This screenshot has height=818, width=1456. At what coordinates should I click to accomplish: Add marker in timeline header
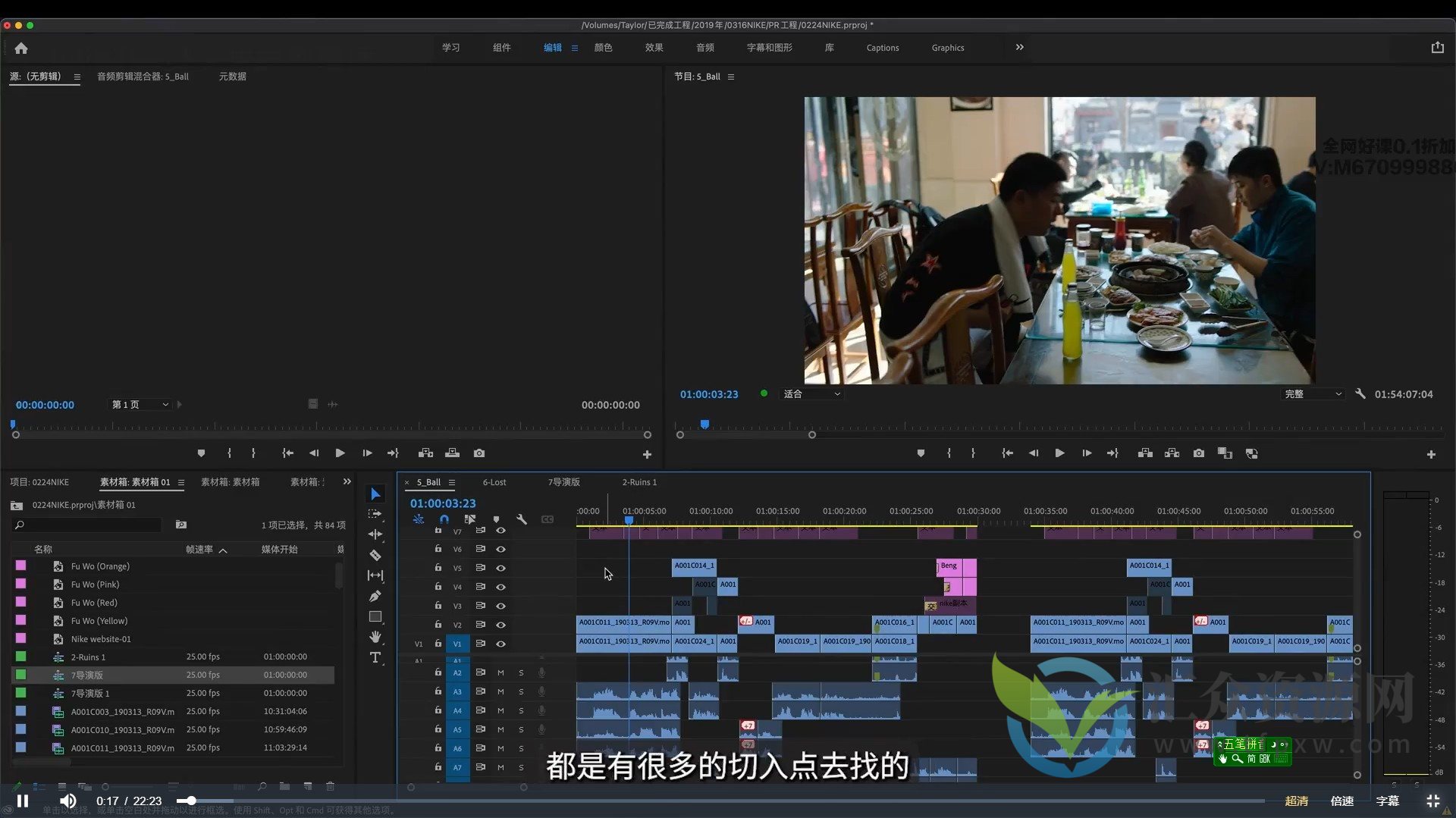[x=496, y=519]
